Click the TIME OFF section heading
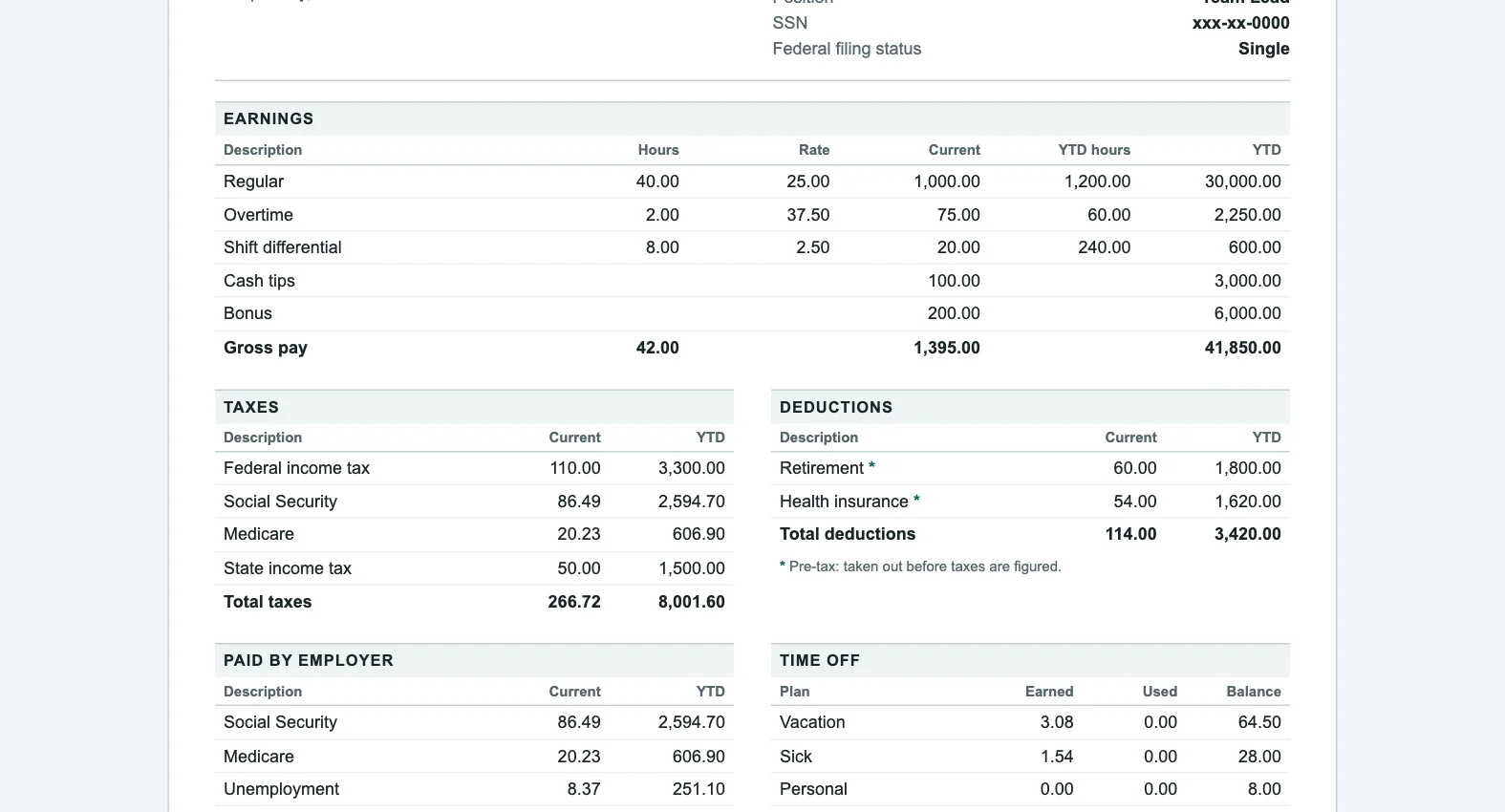The height and width of the screenshot is (812, 1505). [820, 660]
